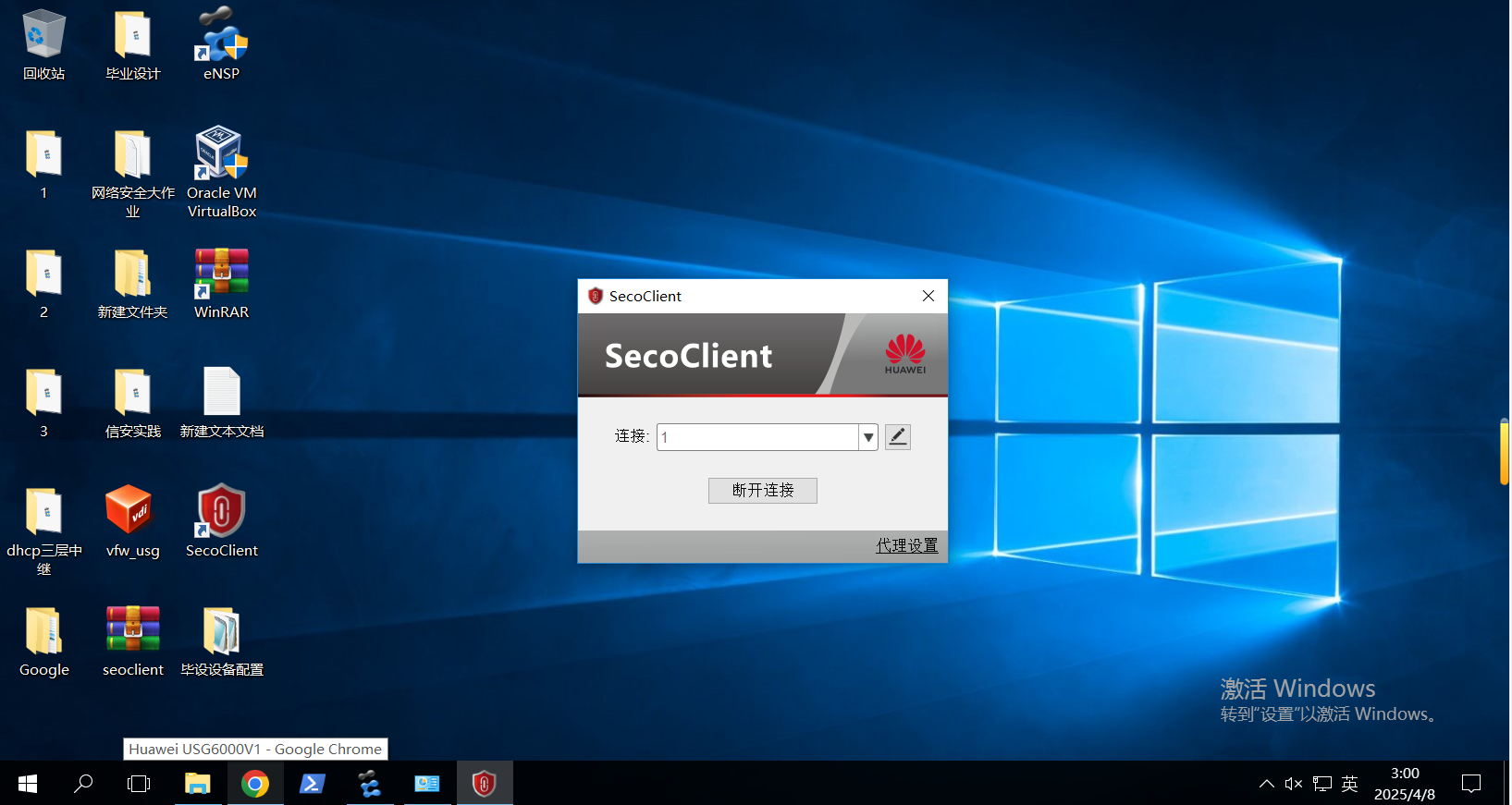The width and height of the screenshot is (1512, 805).
Task: Open eNSP from the taskbar
Action: coord(370,784)
